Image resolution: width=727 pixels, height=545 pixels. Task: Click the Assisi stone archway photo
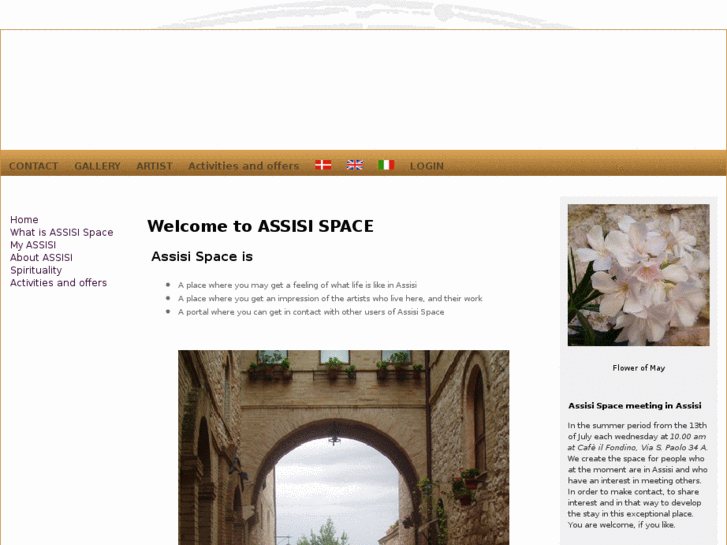coord(344,448)
